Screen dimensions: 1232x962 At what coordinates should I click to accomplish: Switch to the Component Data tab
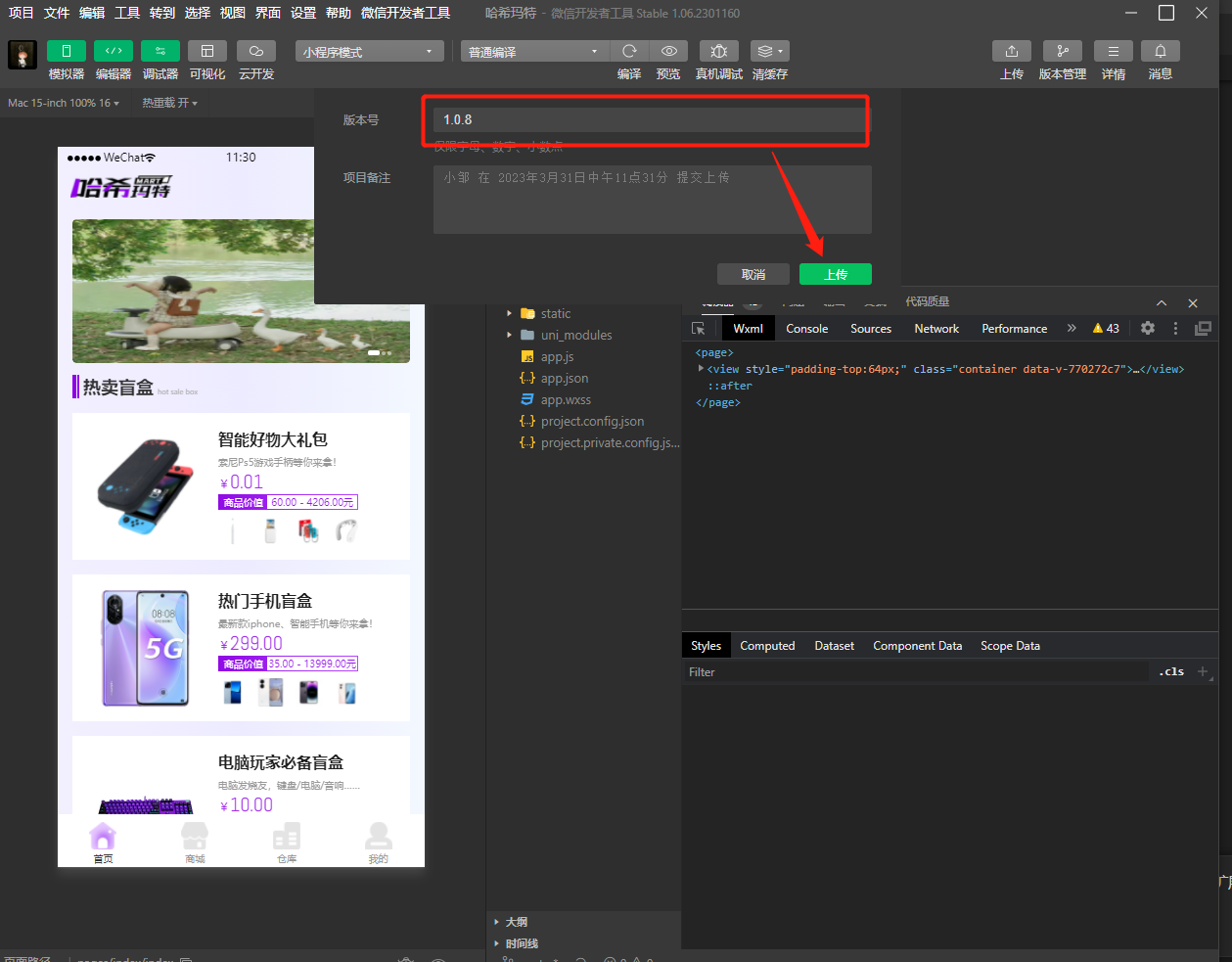point(918,646)
